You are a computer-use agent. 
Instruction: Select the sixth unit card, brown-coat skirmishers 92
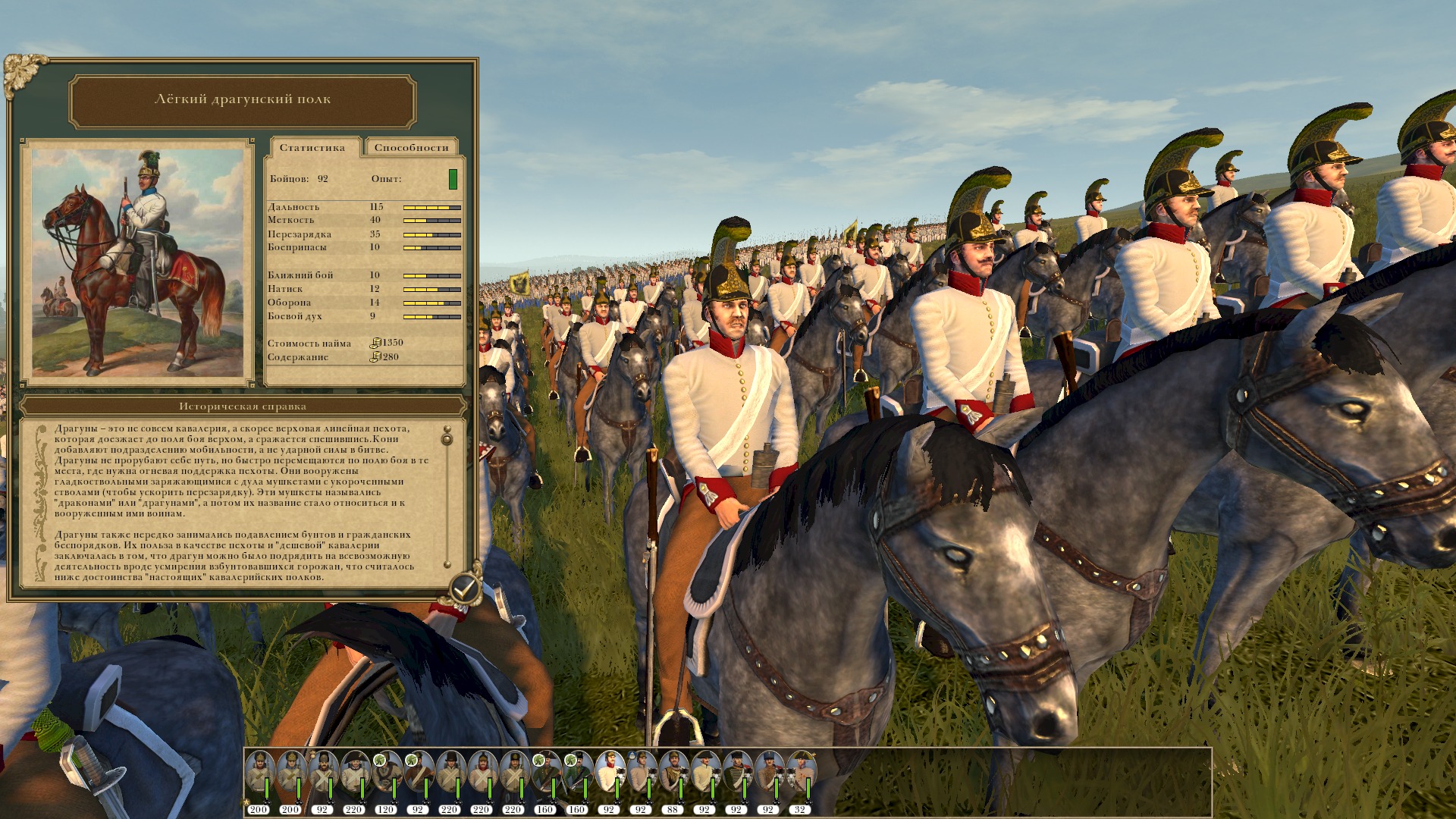pos(418,782)
